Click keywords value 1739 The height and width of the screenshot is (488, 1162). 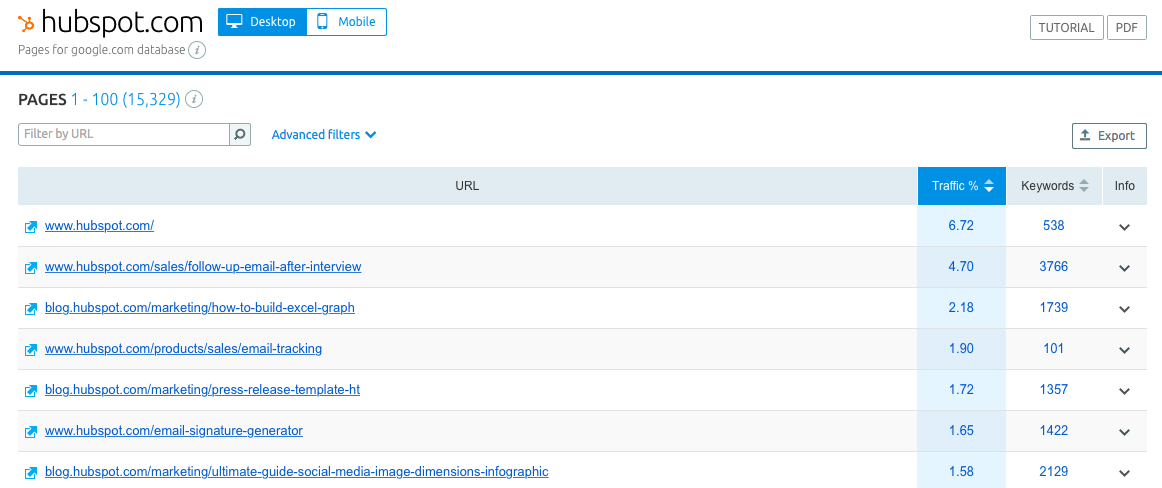(x=1053, y=307)
